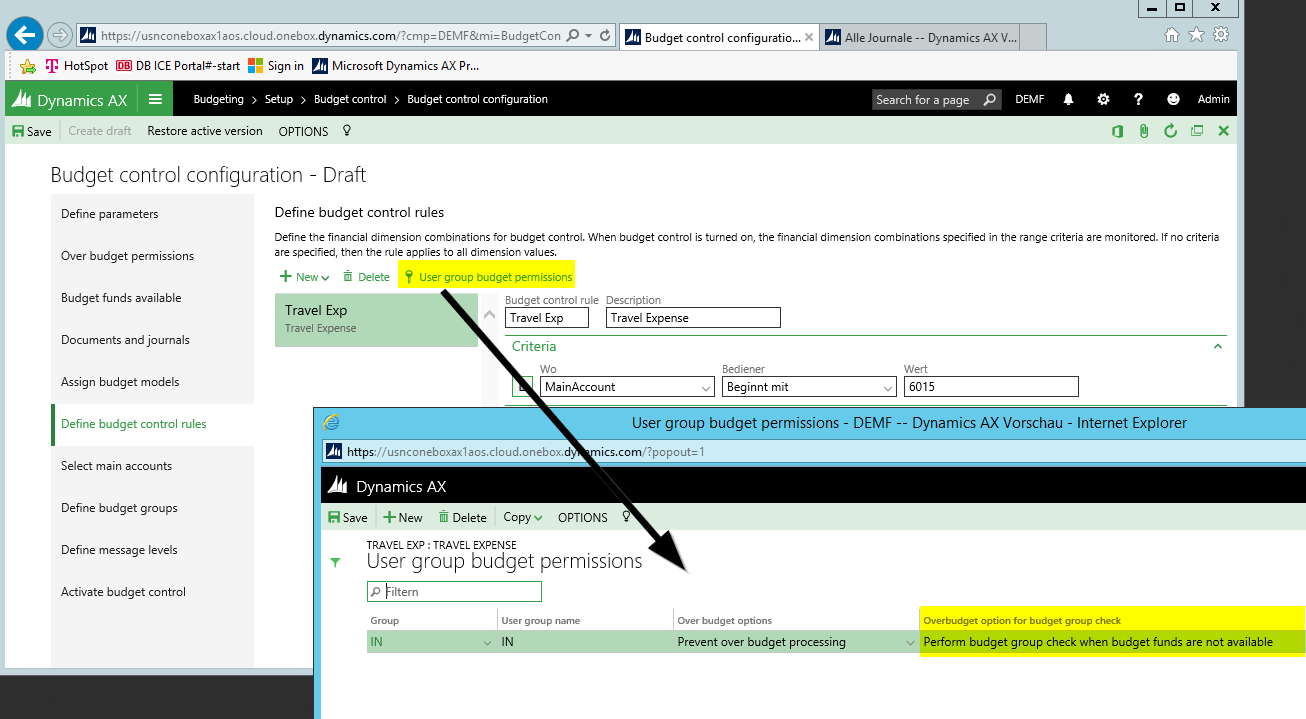This screenshot has height=719, width=1306.
Task: Click the 'Search for a page' field
Action: click(927, 99)
